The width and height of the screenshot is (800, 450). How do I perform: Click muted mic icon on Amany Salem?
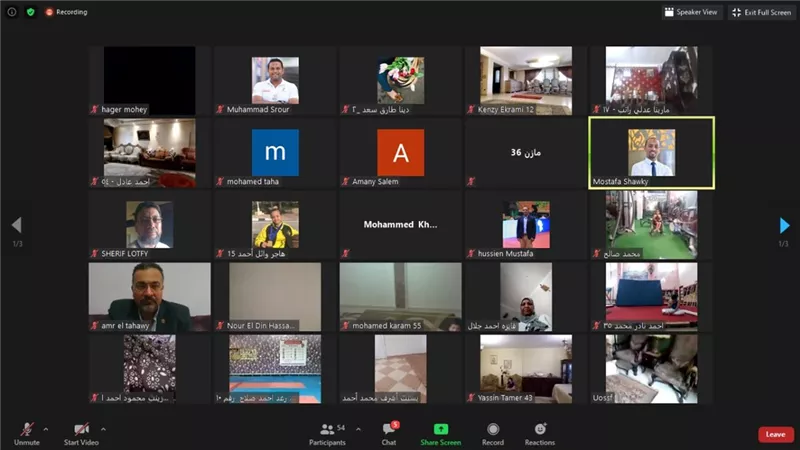point(345,181)
